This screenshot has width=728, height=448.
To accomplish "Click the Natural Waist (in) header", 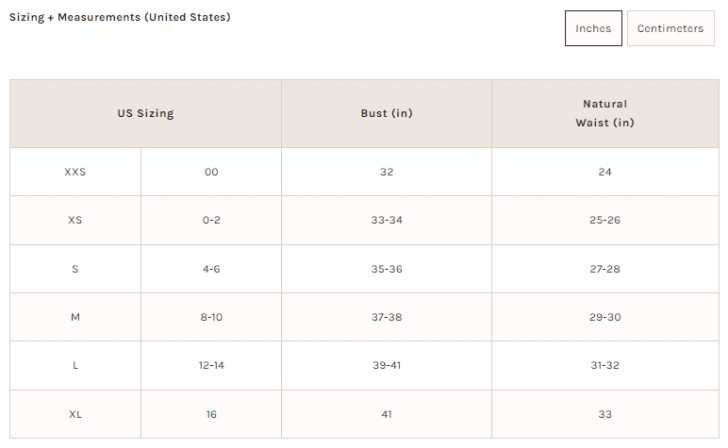I will click(604, 114).
